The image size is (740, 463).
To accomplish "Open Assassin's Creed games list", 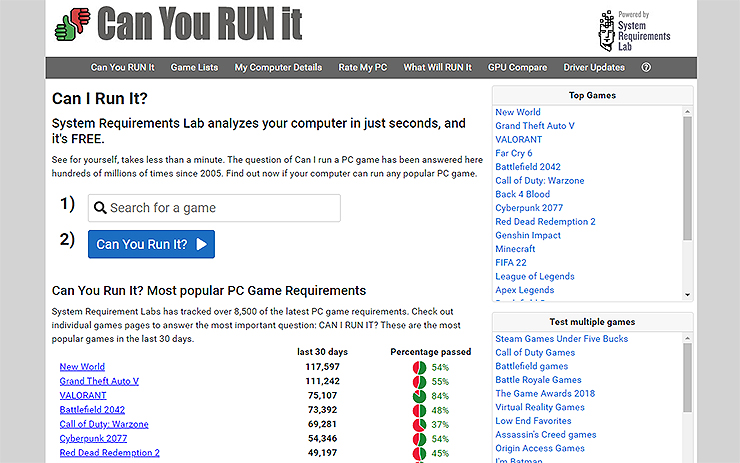I will click(546, 435).
